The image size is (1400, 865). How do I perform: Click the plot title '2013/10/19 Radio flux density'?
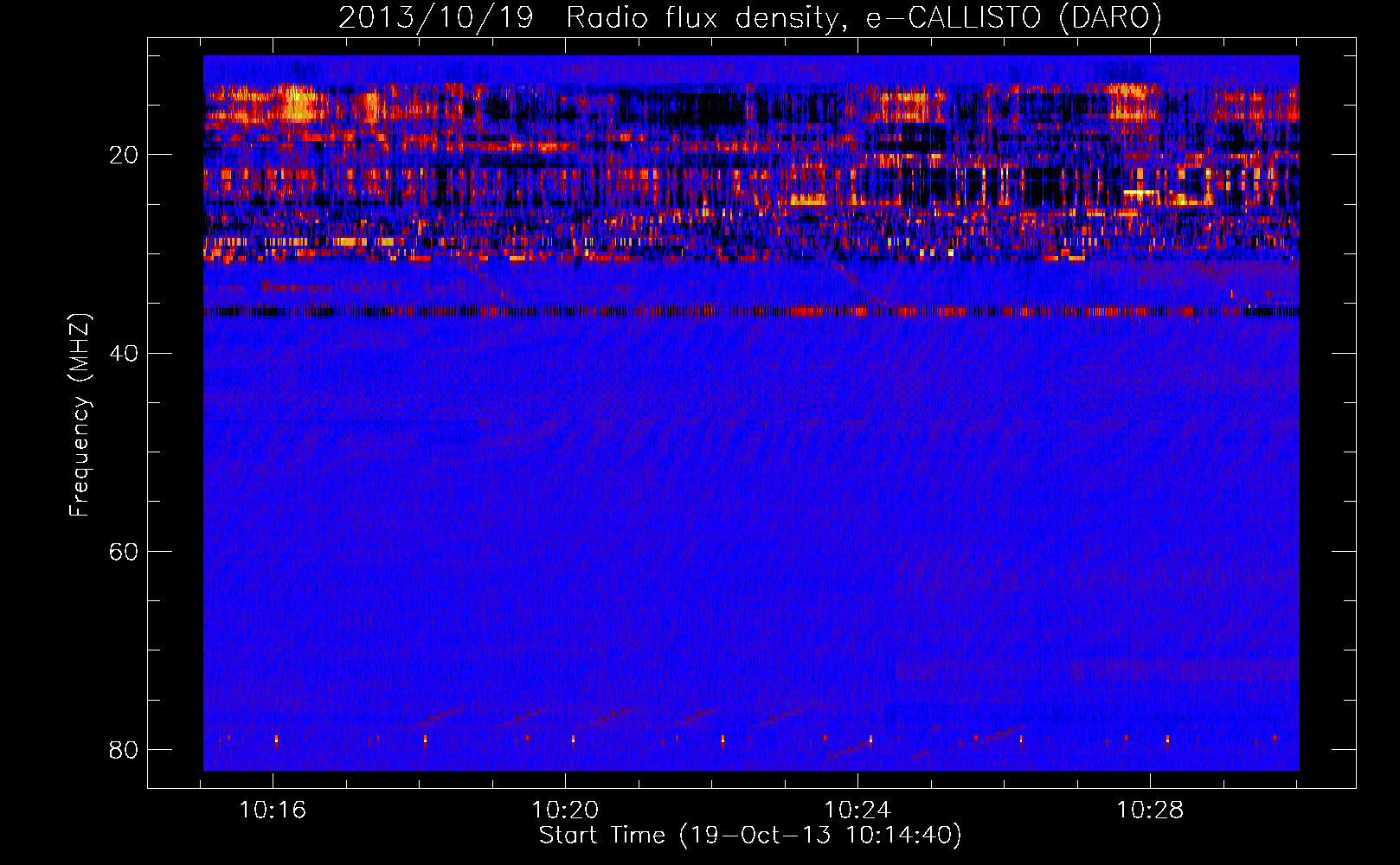(750, 17)
